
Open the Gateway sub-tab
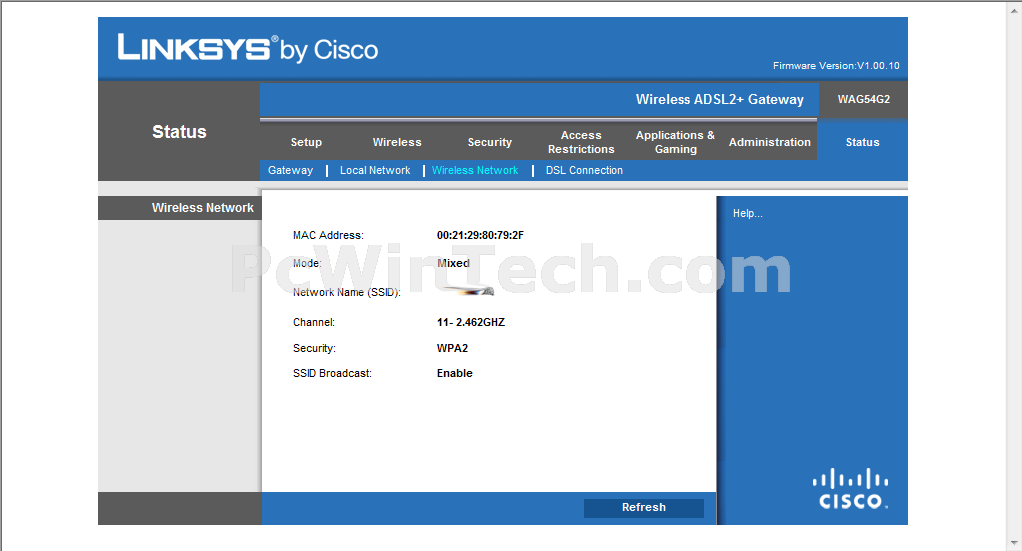(290, 170)
